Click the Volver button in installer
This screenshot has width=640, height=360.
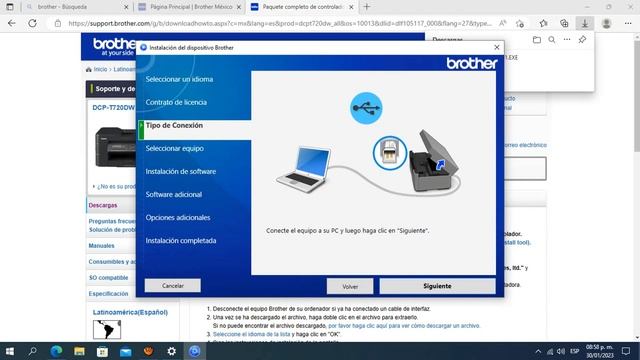[x=350, y=287]
